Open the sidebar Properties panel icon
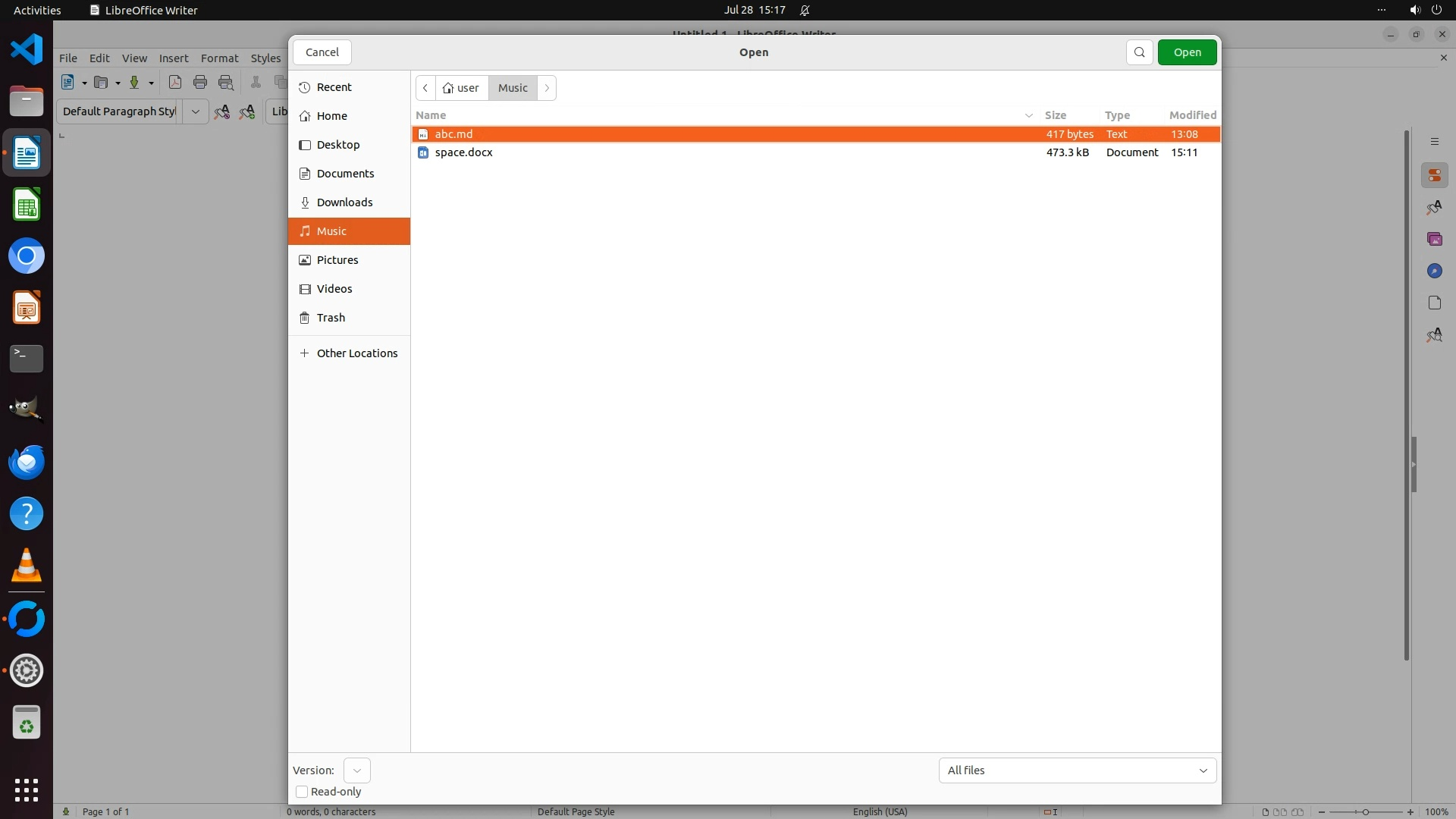The width and height of the screenshot is (1456, 819). (1434, 176)
